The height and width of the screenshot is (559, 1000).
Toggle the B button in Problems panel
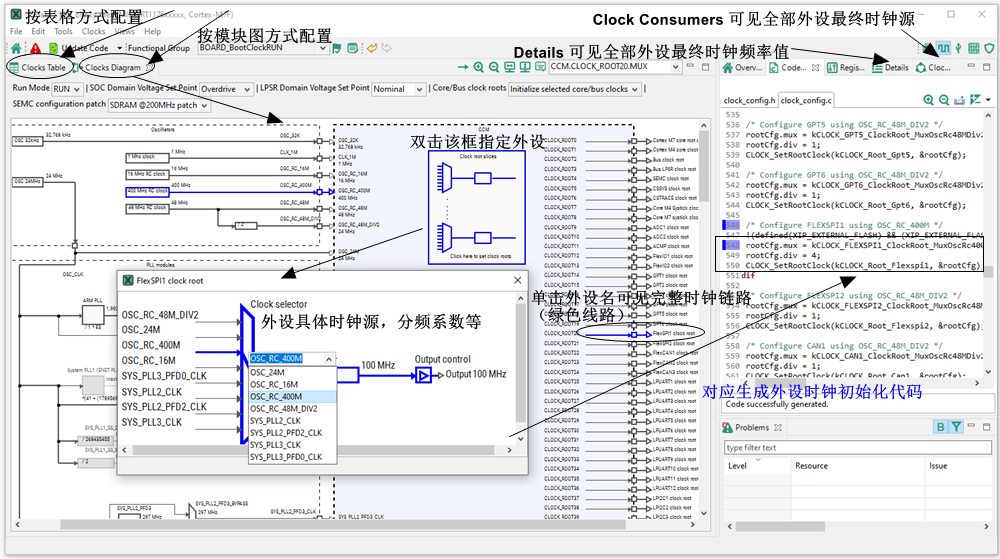pos(940,427)
